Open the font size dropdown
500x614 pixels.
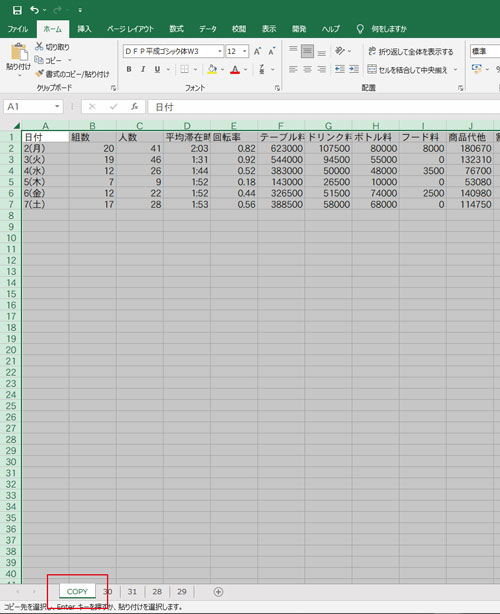245,51
